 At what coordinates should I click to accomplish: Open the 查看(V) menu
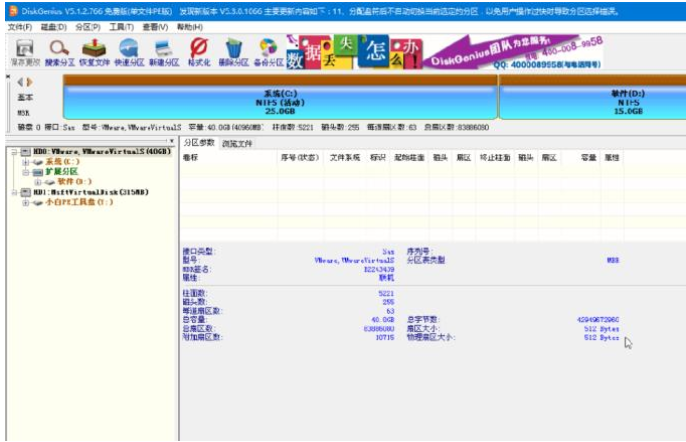(155, 27)
